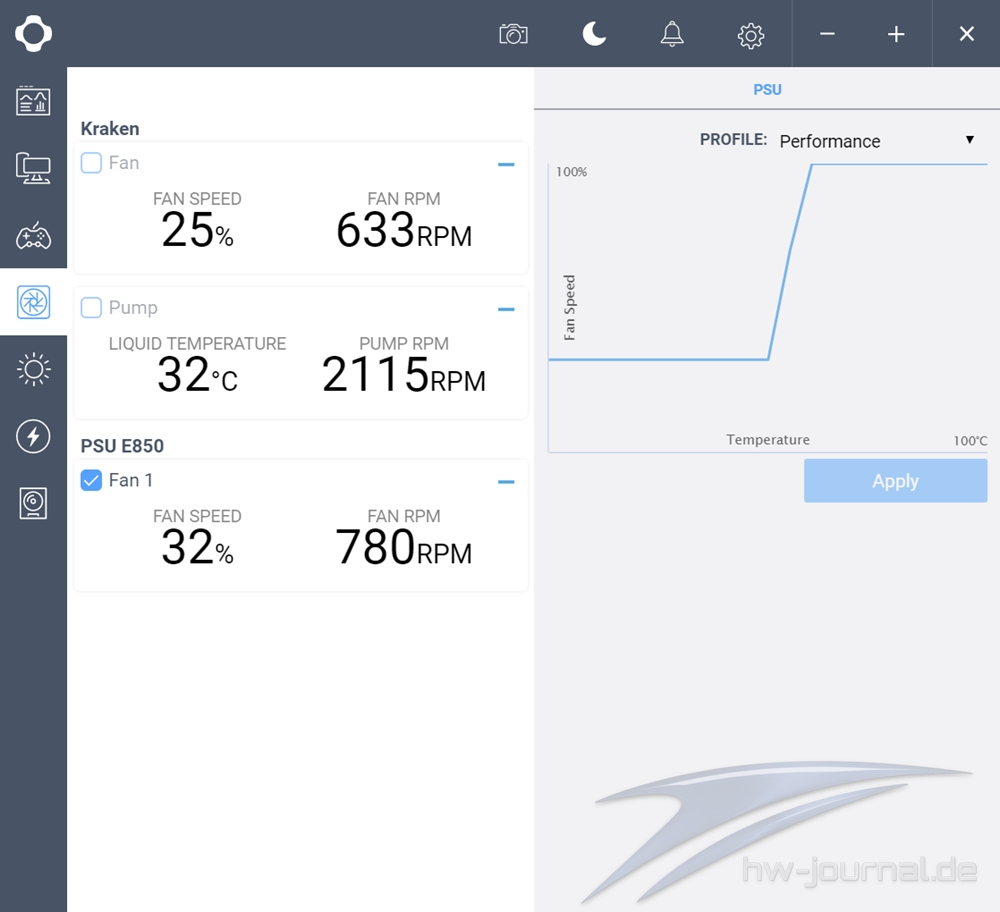Apply the fan profile
The height and width of the screenshot is (912, 1000).
pyautogui.click(x=895, y=481)
